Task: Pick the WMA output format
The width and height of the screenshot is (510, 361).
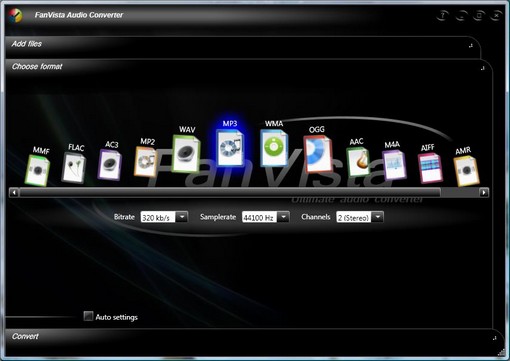Action: (x=274, y=148)
